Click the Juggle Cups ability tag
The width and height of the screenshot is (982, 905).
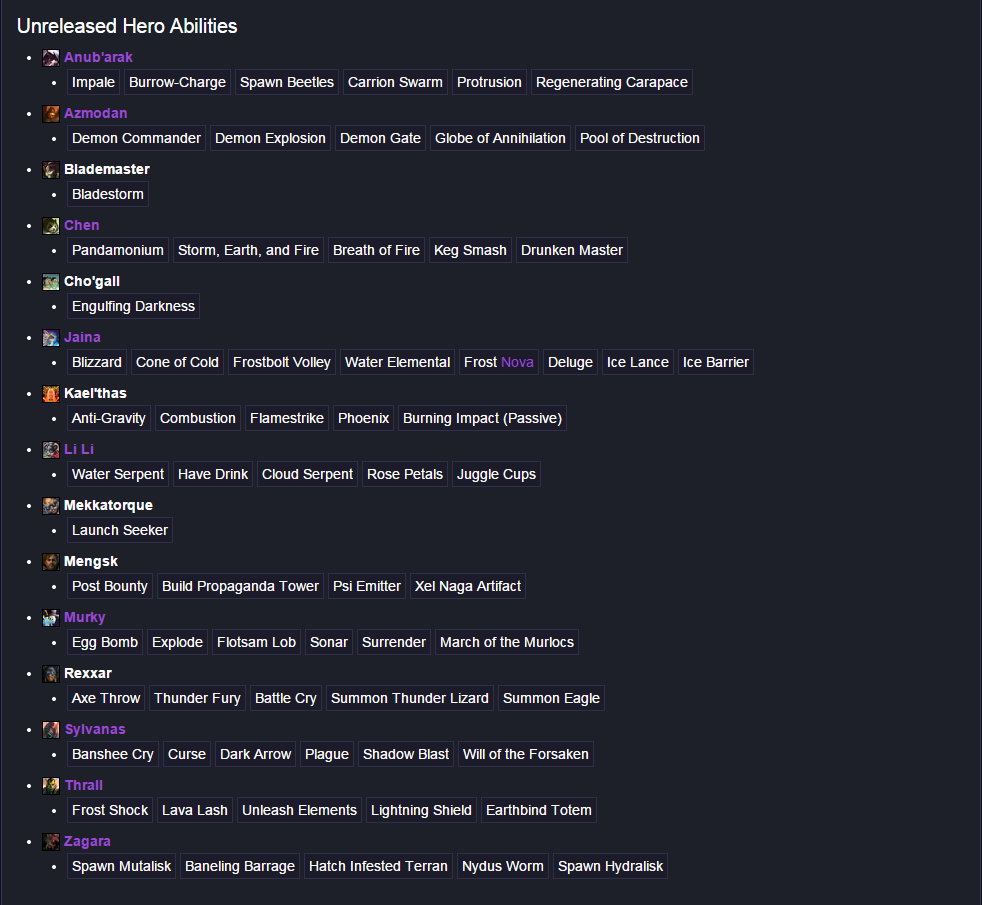pyautogui.click(x=497, y=474)
